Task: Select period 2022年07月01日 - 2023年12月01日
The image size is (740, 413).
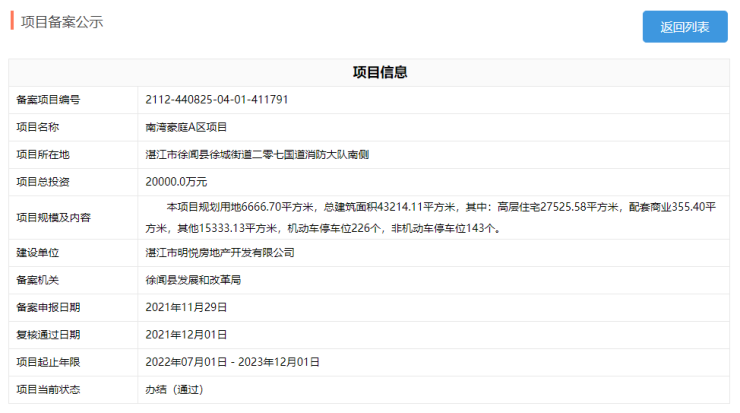Action: 232,362
